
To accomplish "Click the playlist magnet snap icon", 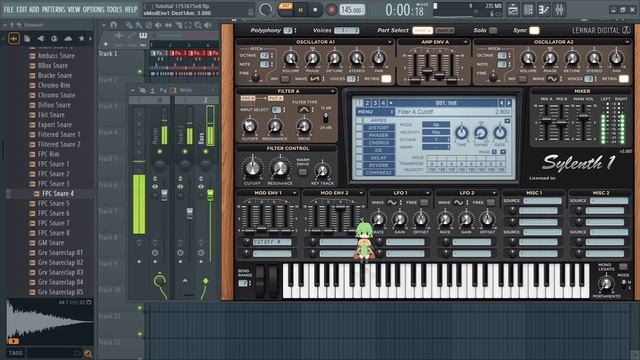I will click(x=113, y=25).
